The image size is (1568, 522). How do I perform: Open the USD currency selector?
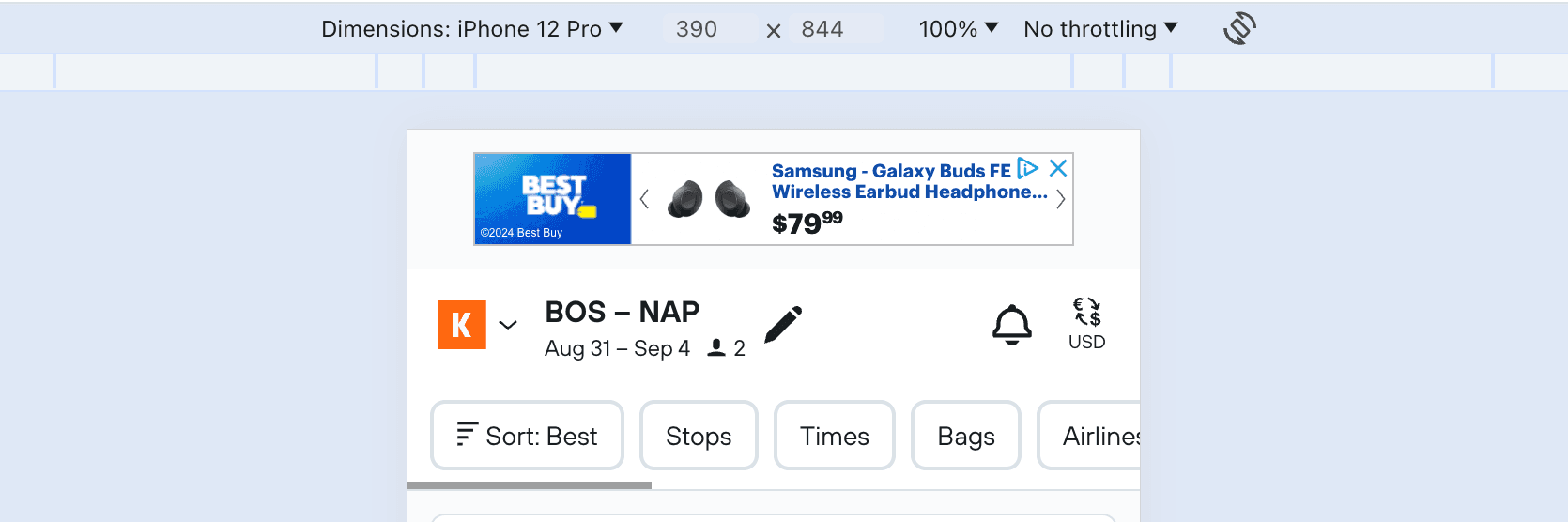[1087, 325]
